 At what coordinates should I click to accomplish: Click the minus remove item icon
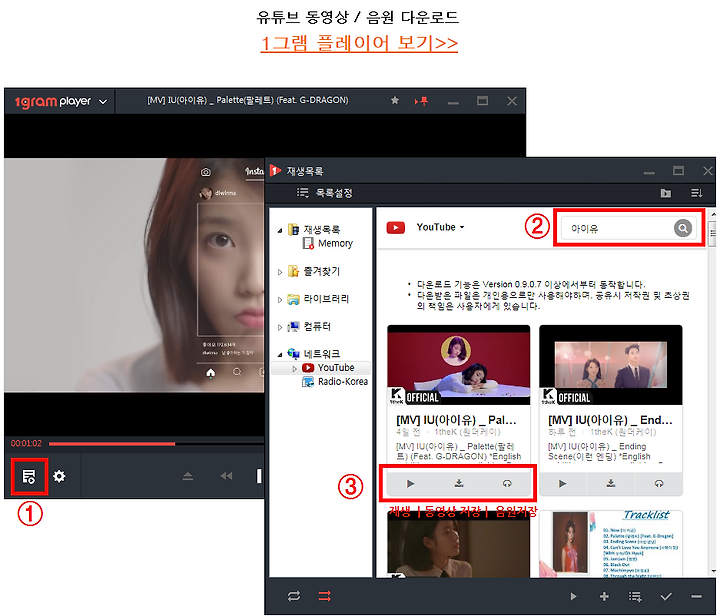point(697,596)
